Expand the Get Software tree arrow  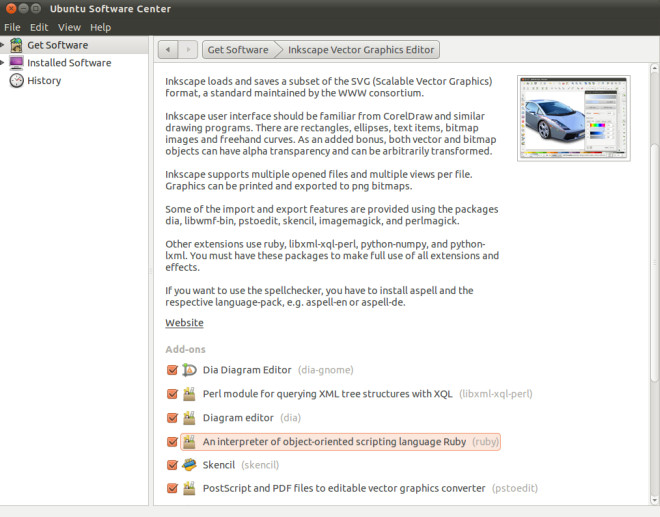click(2, 44)
